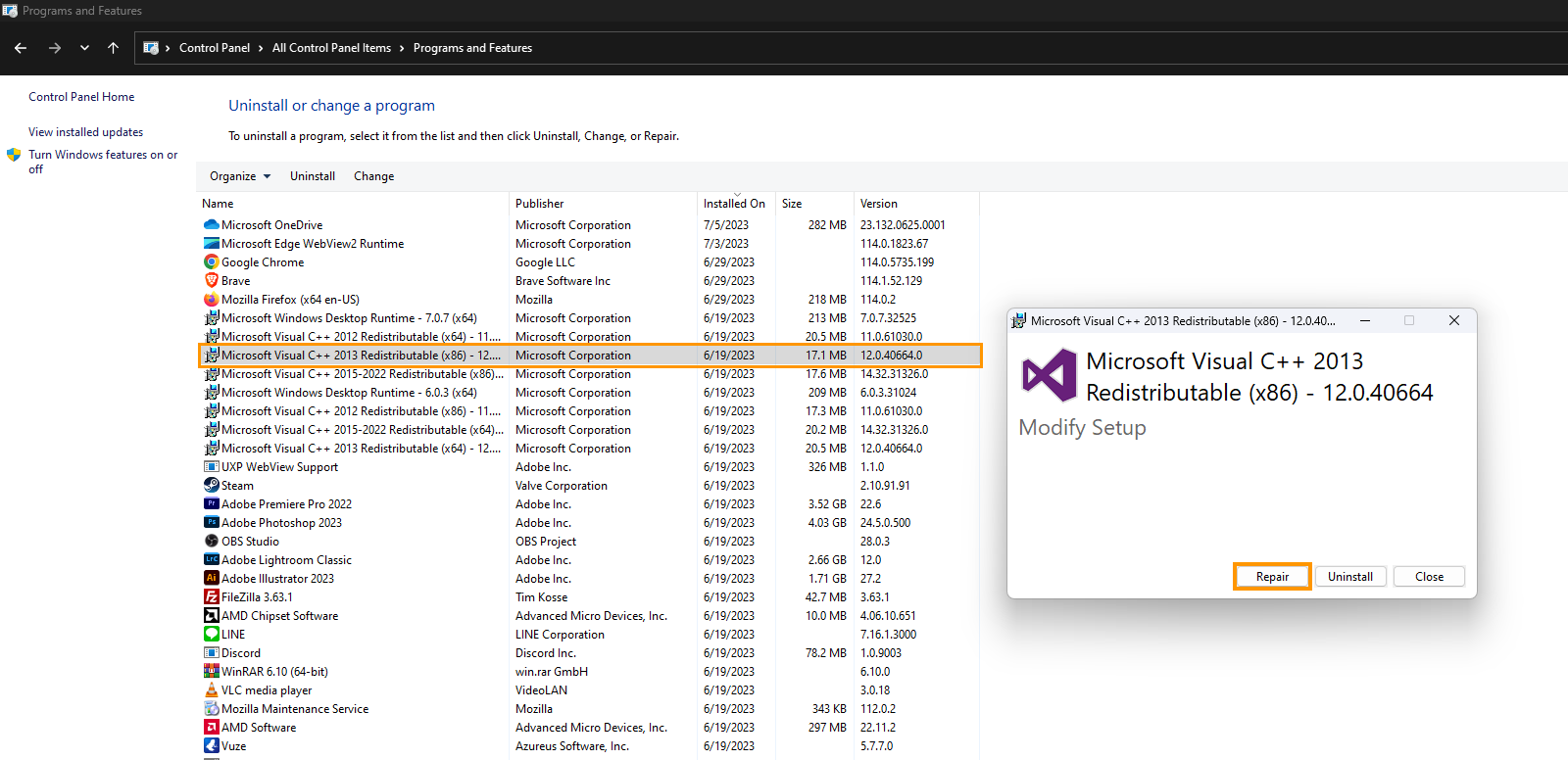Go back with the back arrow
The width and height of the screenshot is (1568, 760).
21,47
